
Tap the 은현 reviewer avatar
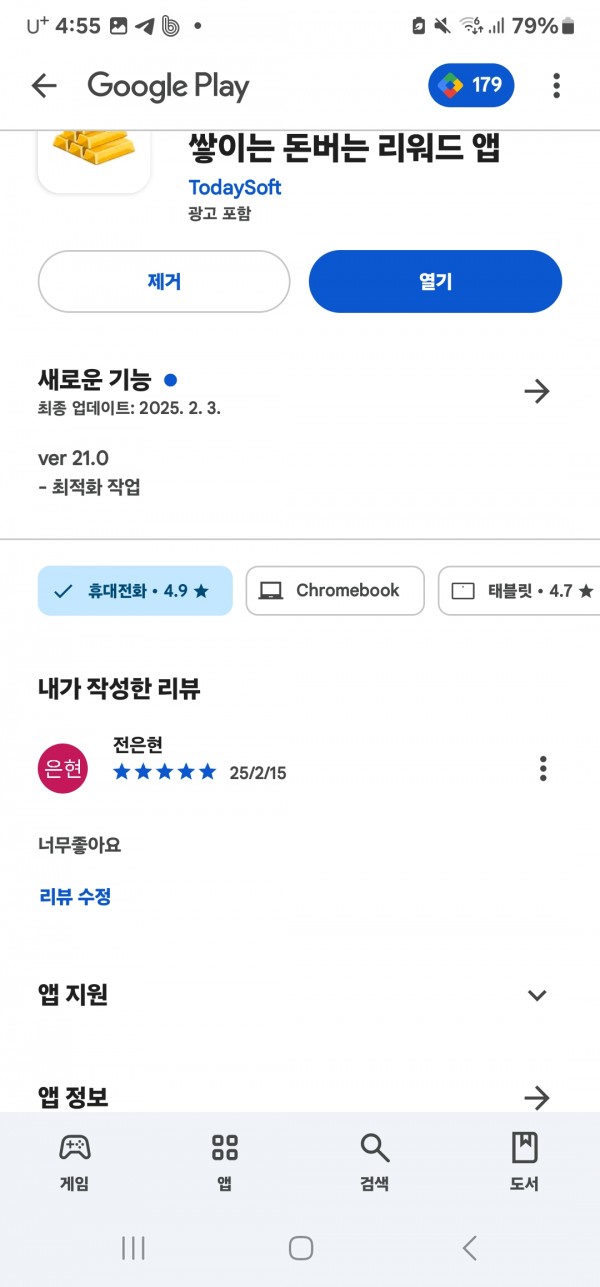(62, 768)
